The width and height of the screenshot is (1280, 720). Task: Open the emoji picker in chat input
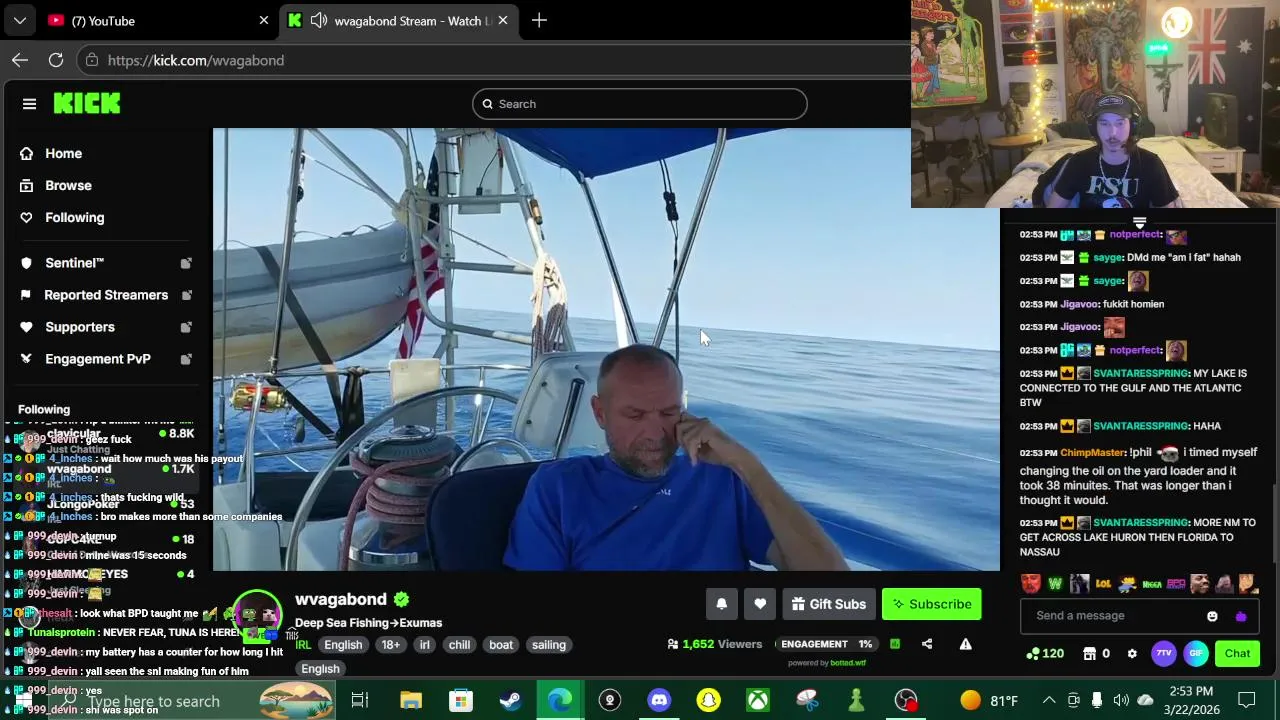[x=1212, y=616]
